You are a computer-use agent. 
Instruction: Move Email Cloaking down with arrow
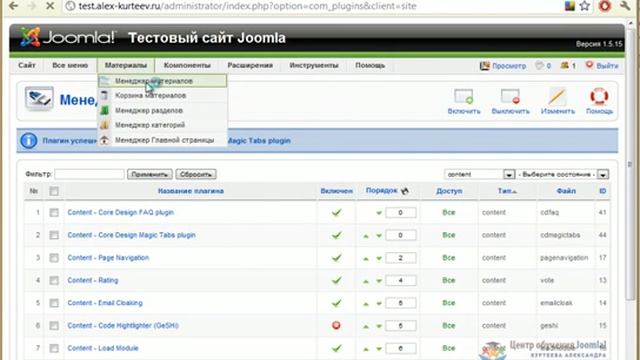tap(379, 304)
